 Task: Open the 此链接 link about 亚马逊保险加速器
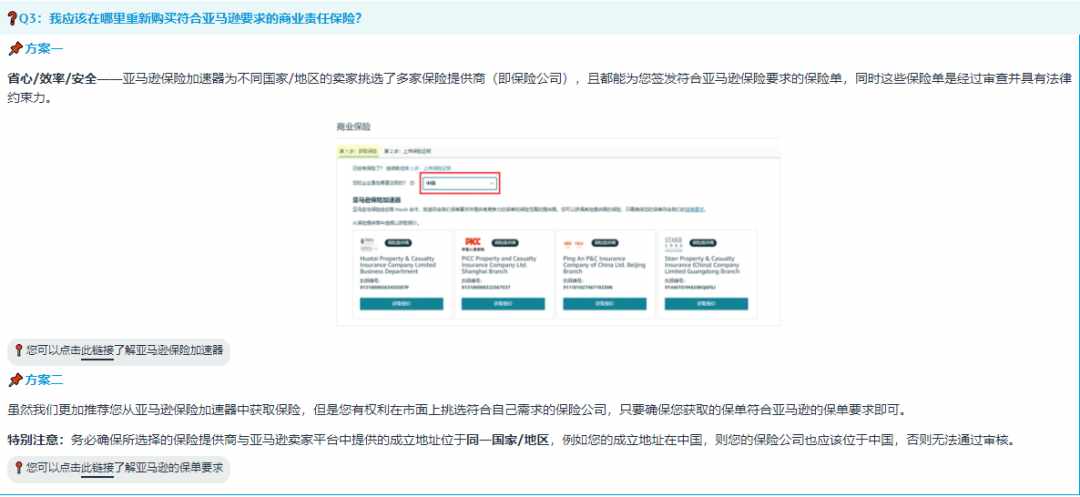(x=97, y=350)
